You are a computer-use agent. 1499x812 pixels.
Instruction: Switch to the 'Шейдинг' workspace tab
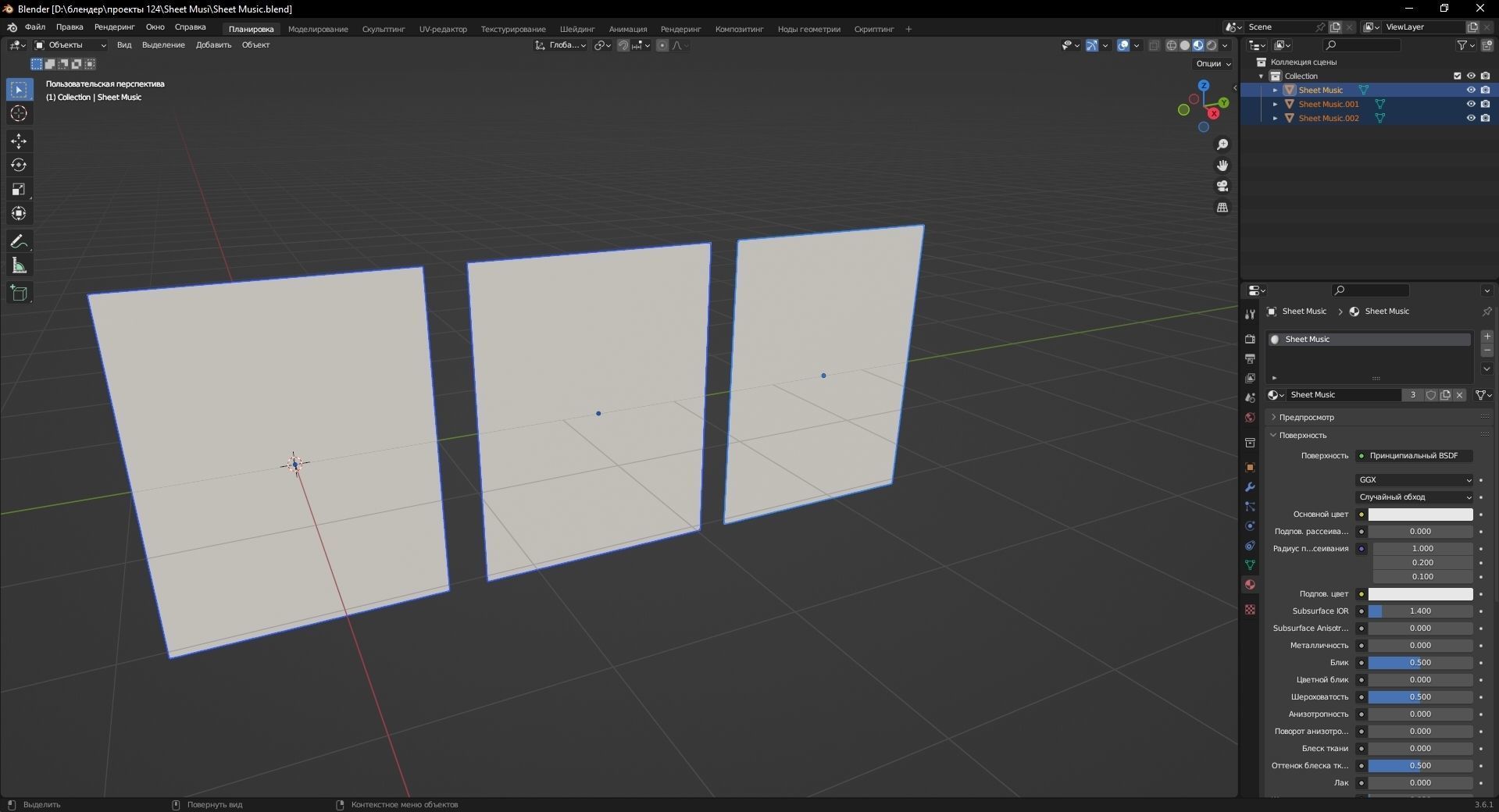577,30
